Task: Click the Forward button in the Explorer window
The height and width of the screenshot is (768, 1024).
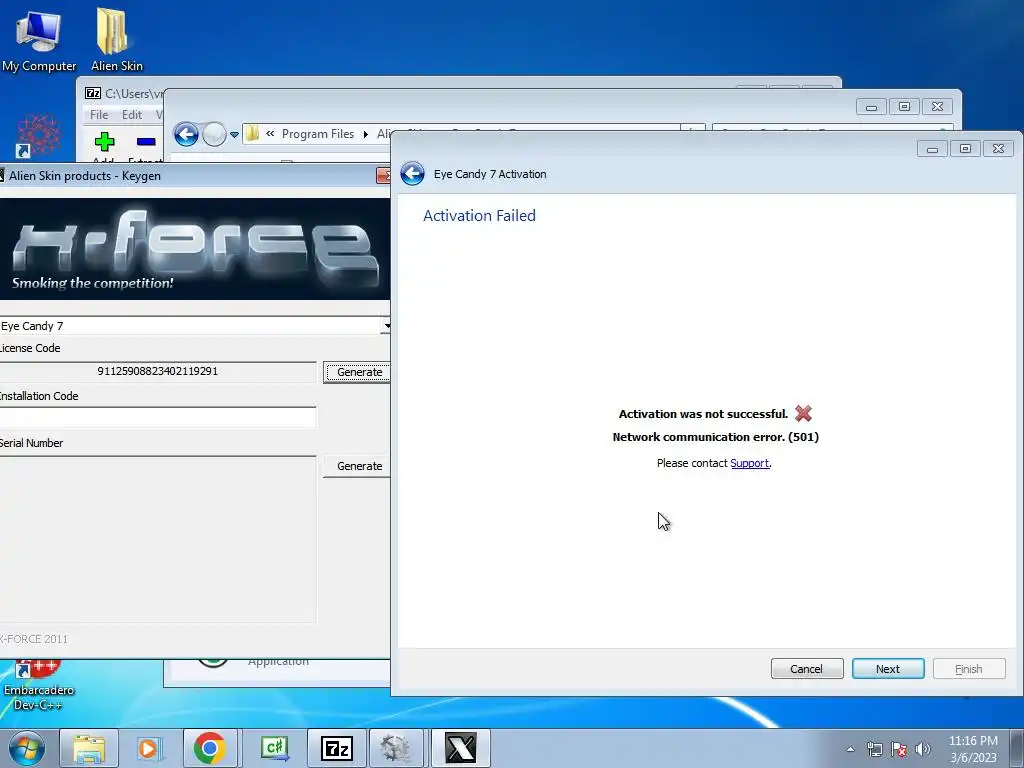Action: (x=214, y=135)
